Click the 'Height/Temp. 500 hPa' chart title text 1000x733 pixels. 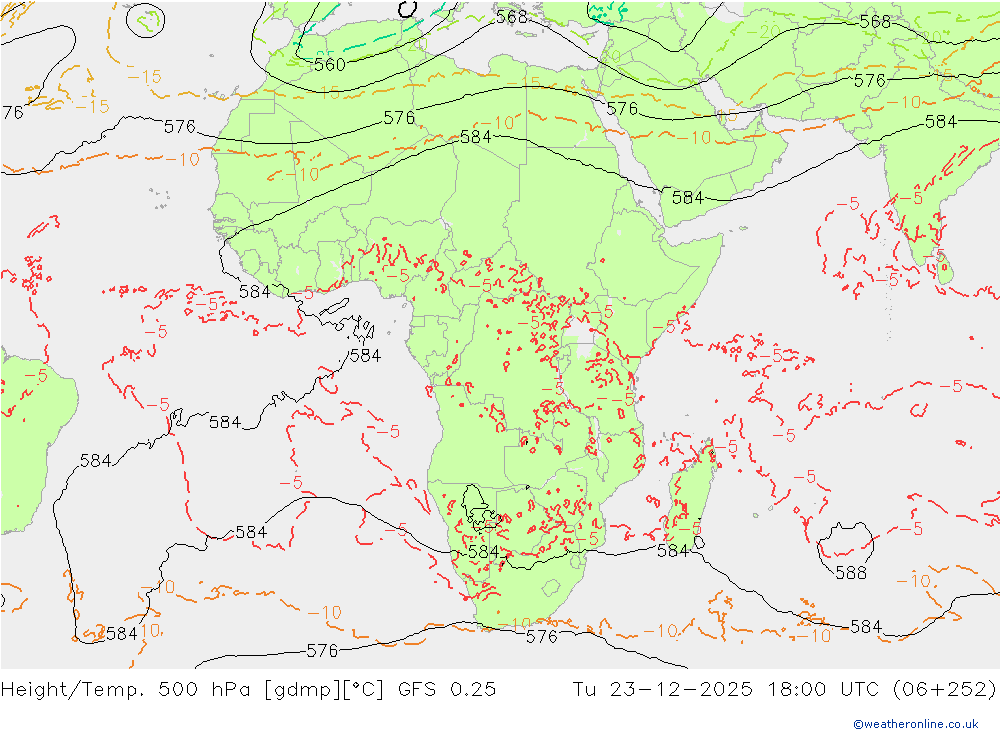click(126, 690)
